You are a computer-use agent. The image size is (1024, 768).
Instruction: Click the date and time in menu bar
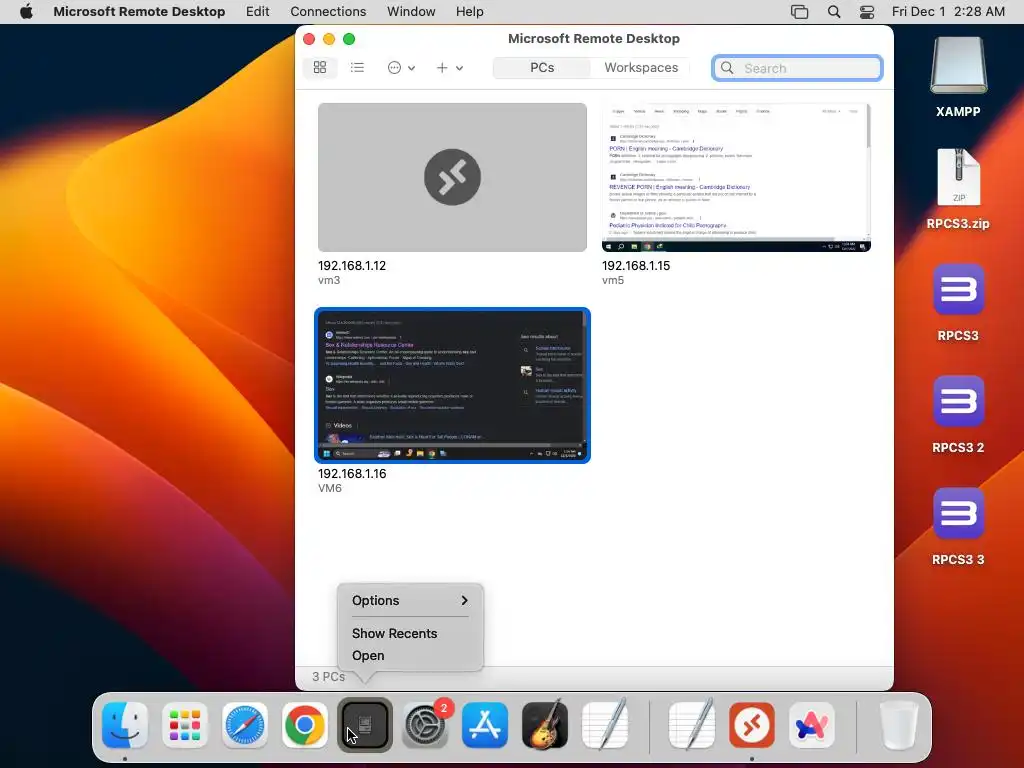point(948,12)
